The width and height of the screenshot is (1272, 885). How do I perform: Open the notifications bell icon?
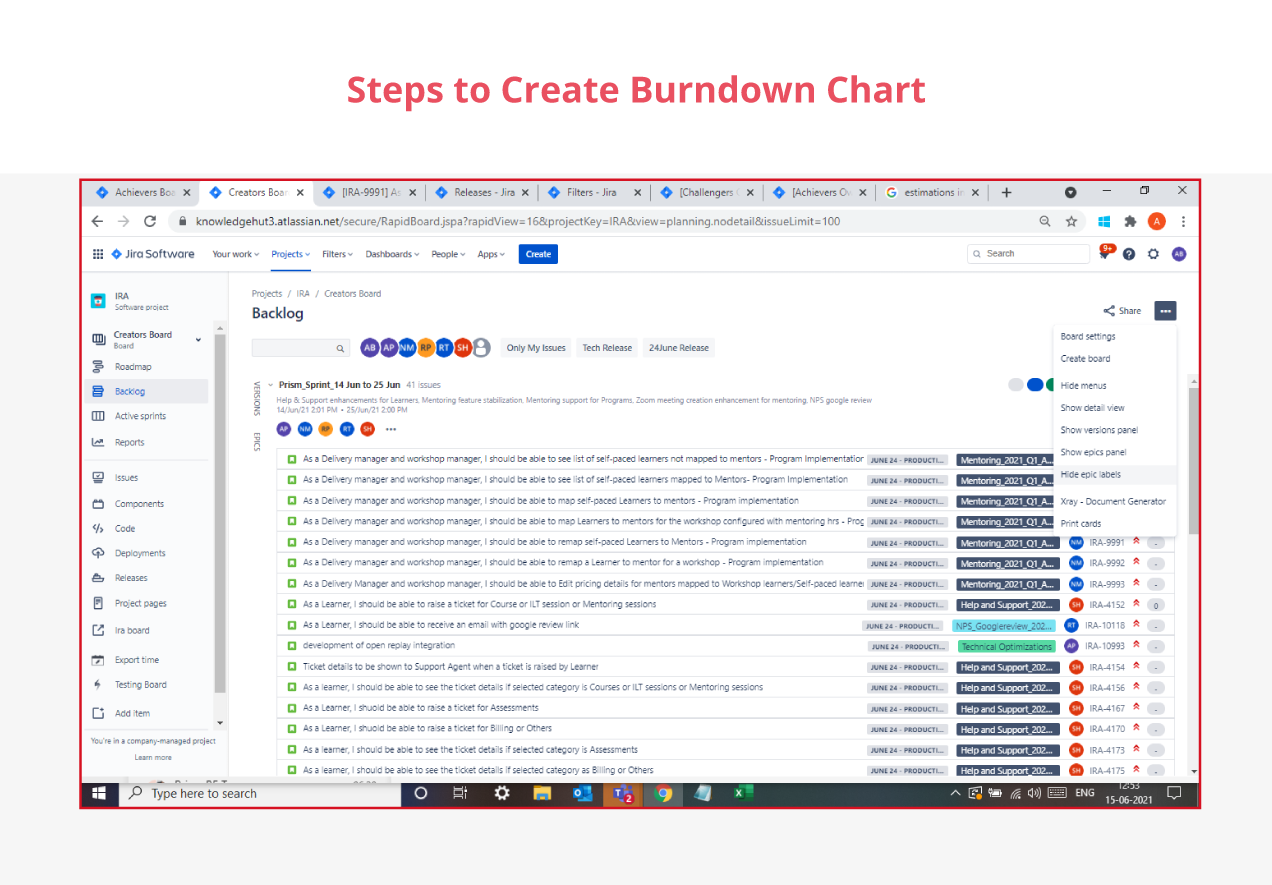(1104, 254)
